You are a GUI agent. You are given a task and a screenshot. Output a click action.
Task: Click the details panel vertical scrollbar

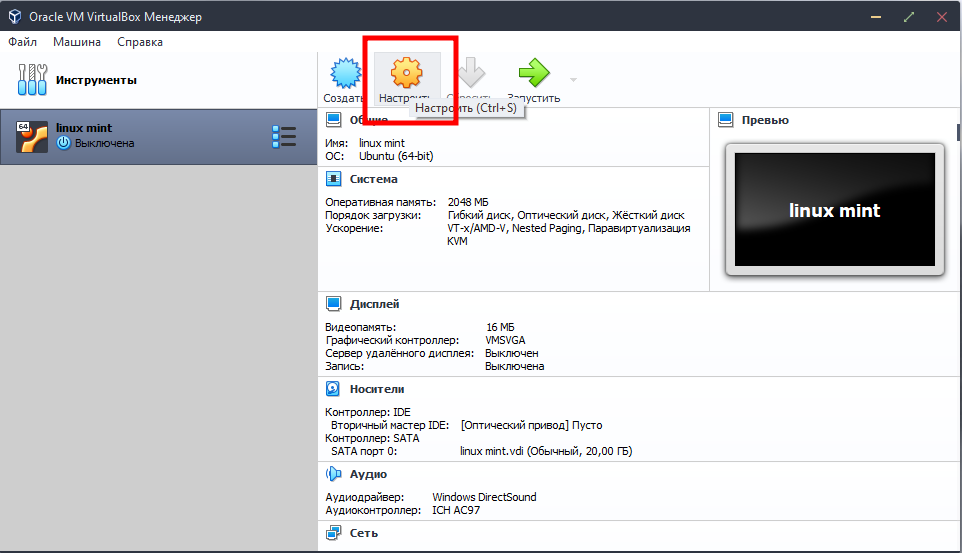point(955,300)
